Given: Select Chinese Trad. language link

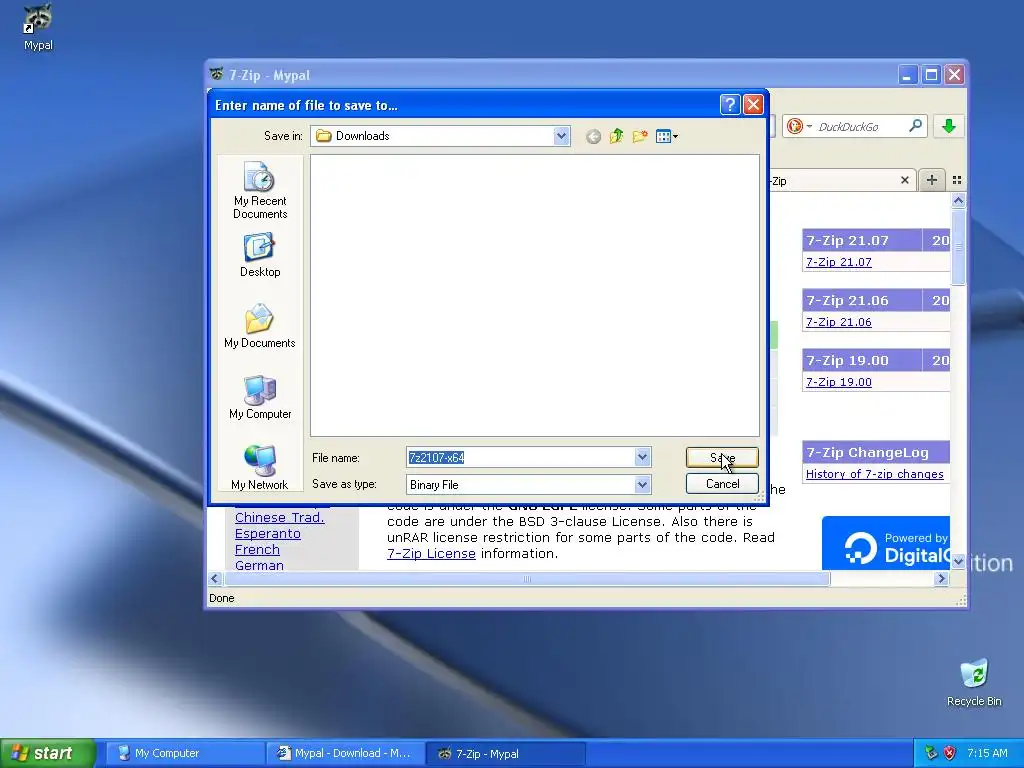Looking at the screenshot, I should pos(280,517).
